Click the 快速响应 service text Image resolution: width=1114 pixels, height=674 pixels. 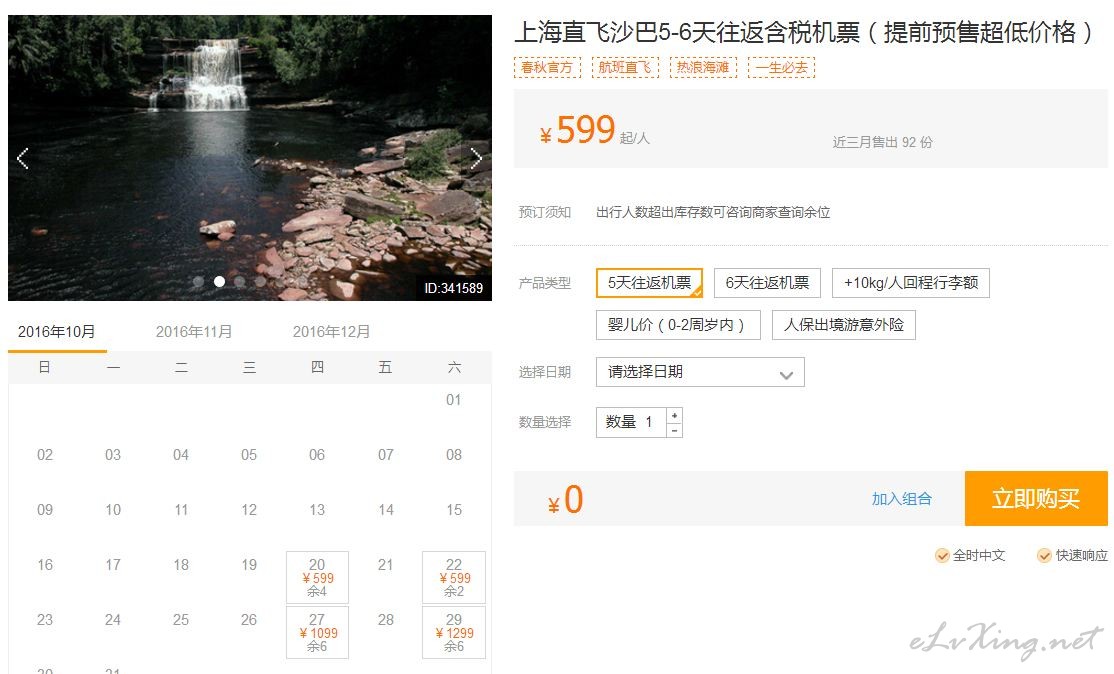1081,555
